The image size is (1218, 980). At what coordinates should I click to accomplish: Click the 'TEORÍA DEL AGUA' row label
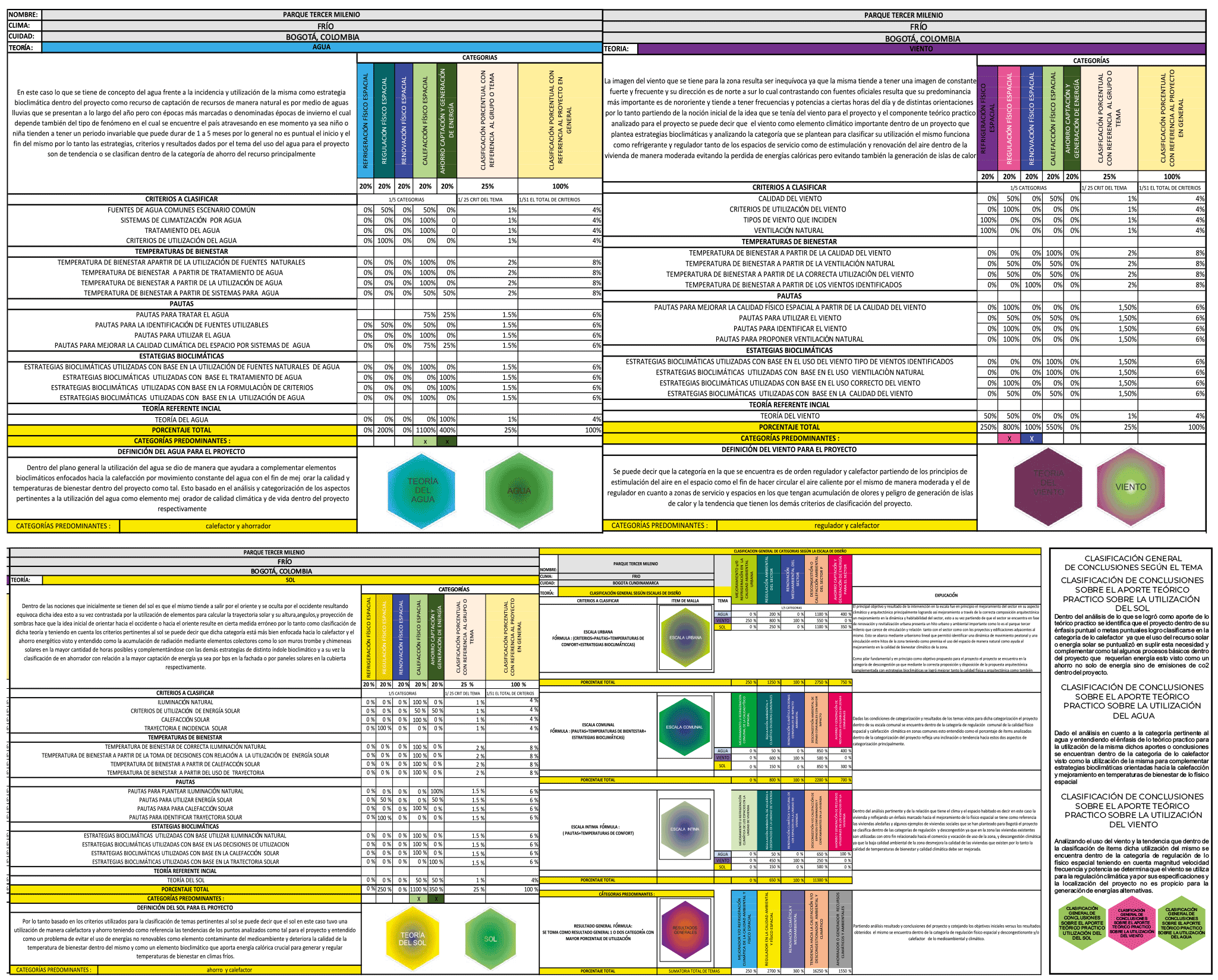coord(182,420)
